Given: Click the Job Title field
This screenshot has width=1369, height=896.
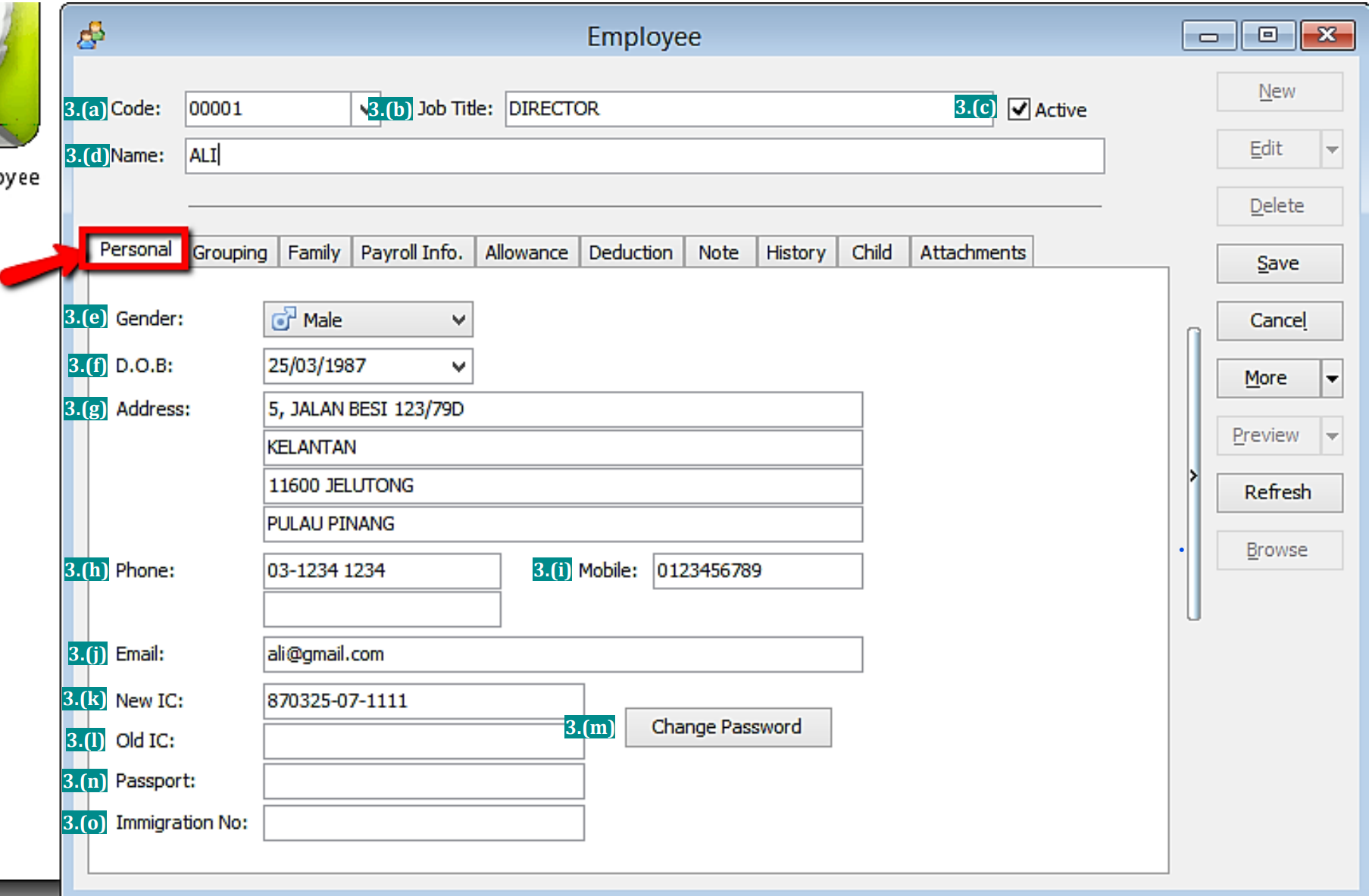Looking at the screenshot, I should (x=749, y=109).
